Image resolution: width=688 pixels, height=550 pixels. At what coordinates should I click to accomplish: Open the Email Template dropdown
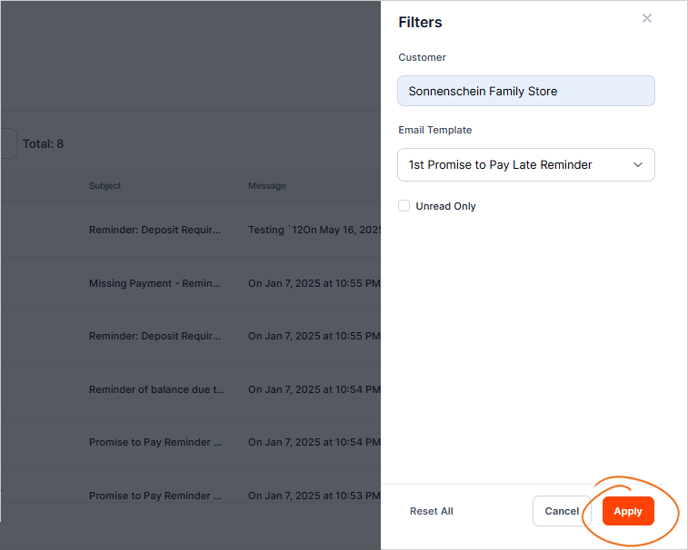(x=526, y=165)
